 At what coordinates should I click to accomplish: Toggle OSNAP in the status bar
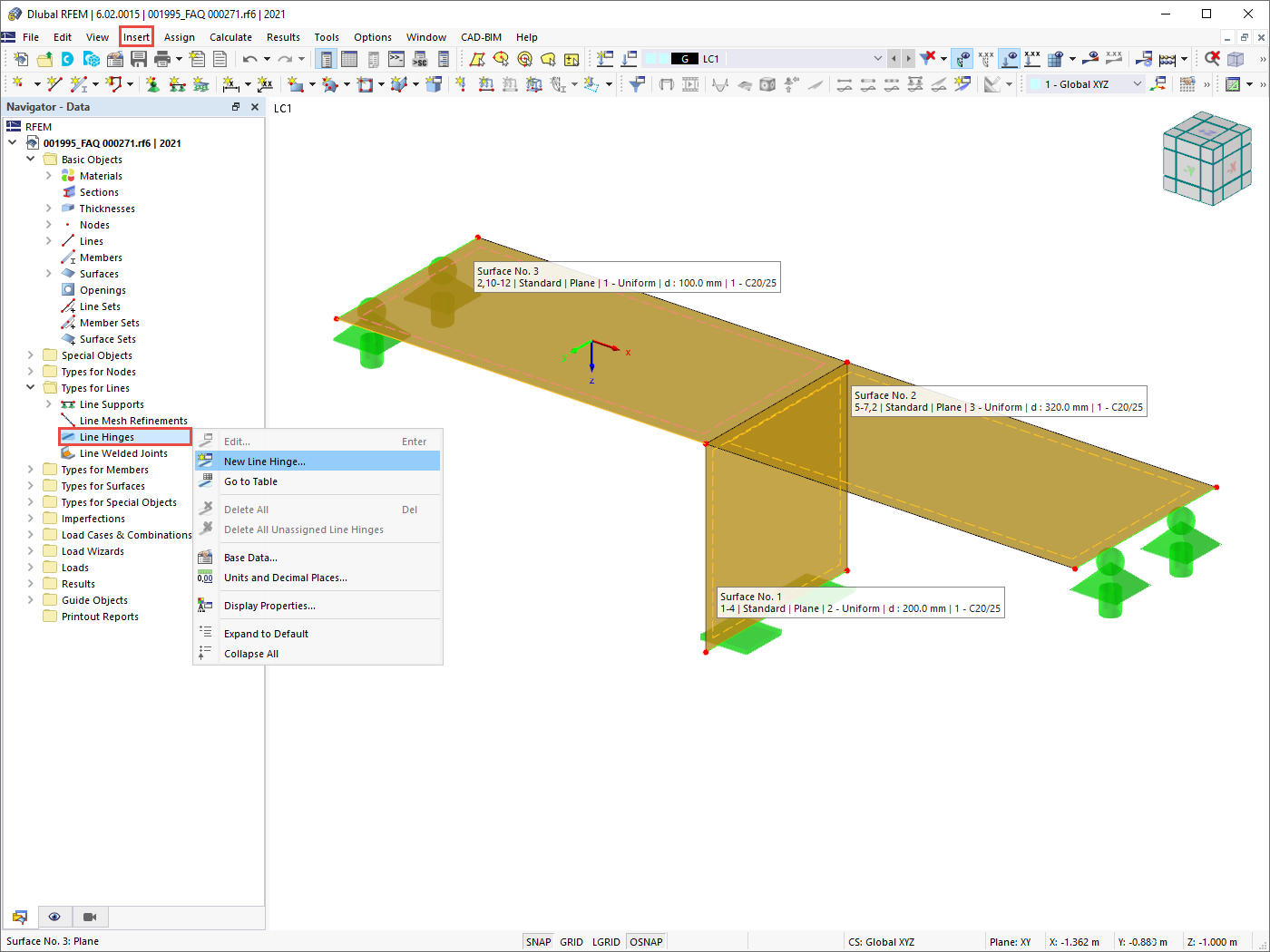point(646,942)
